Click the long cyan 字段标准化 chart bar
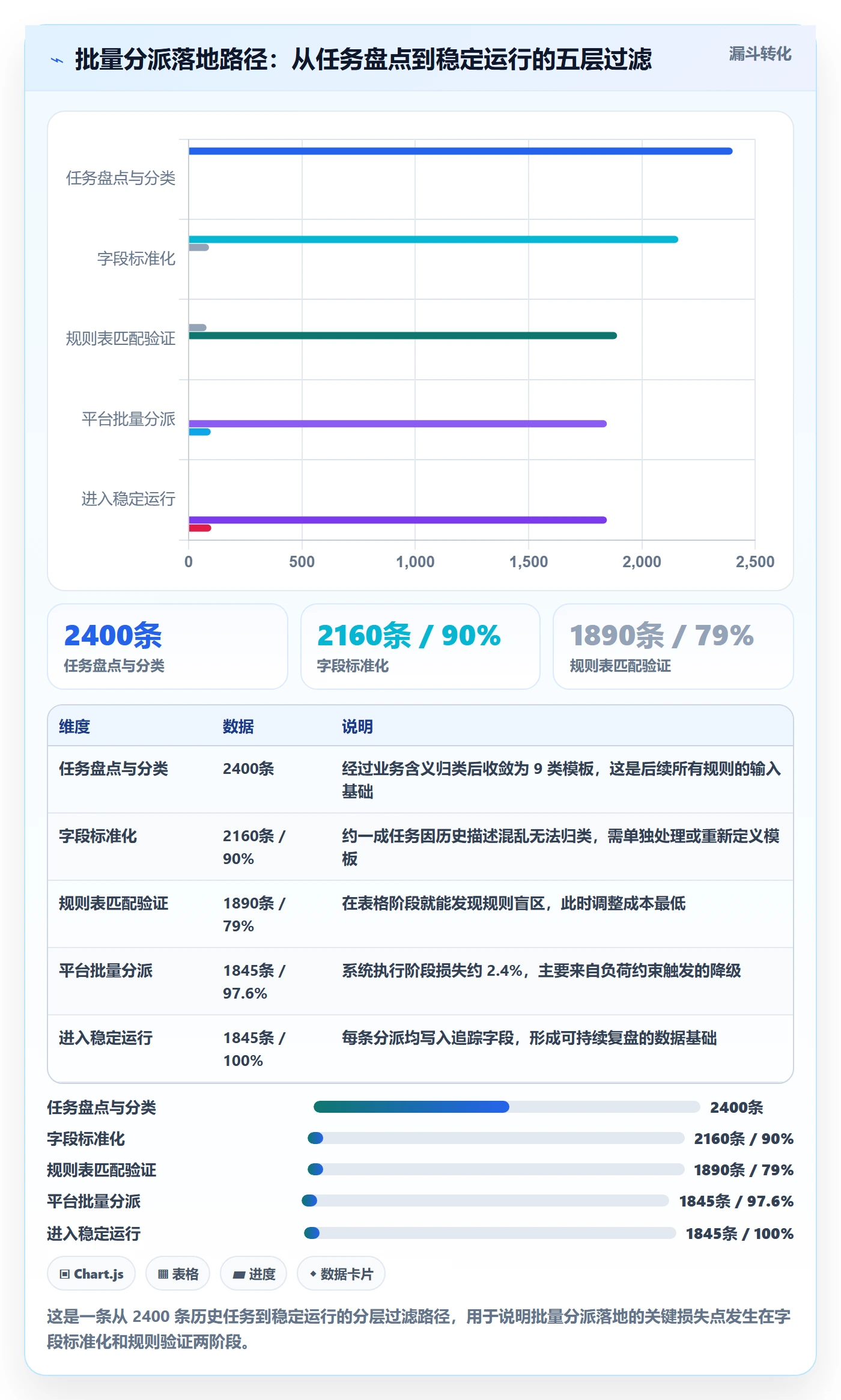 433,239
